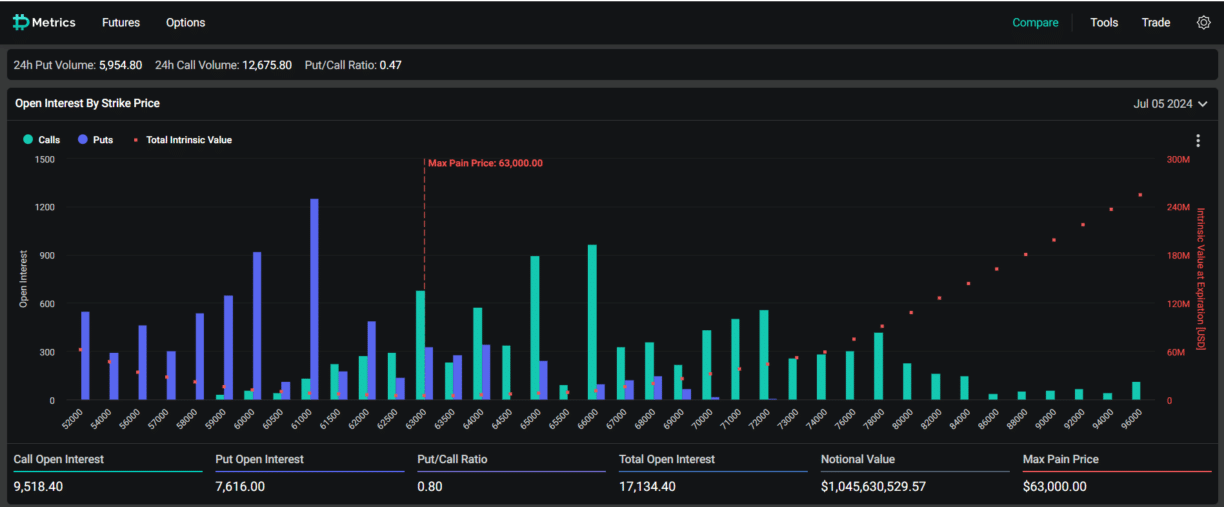Expand the Jul 05 2024 expiry dropdown

coord(1170,103)
